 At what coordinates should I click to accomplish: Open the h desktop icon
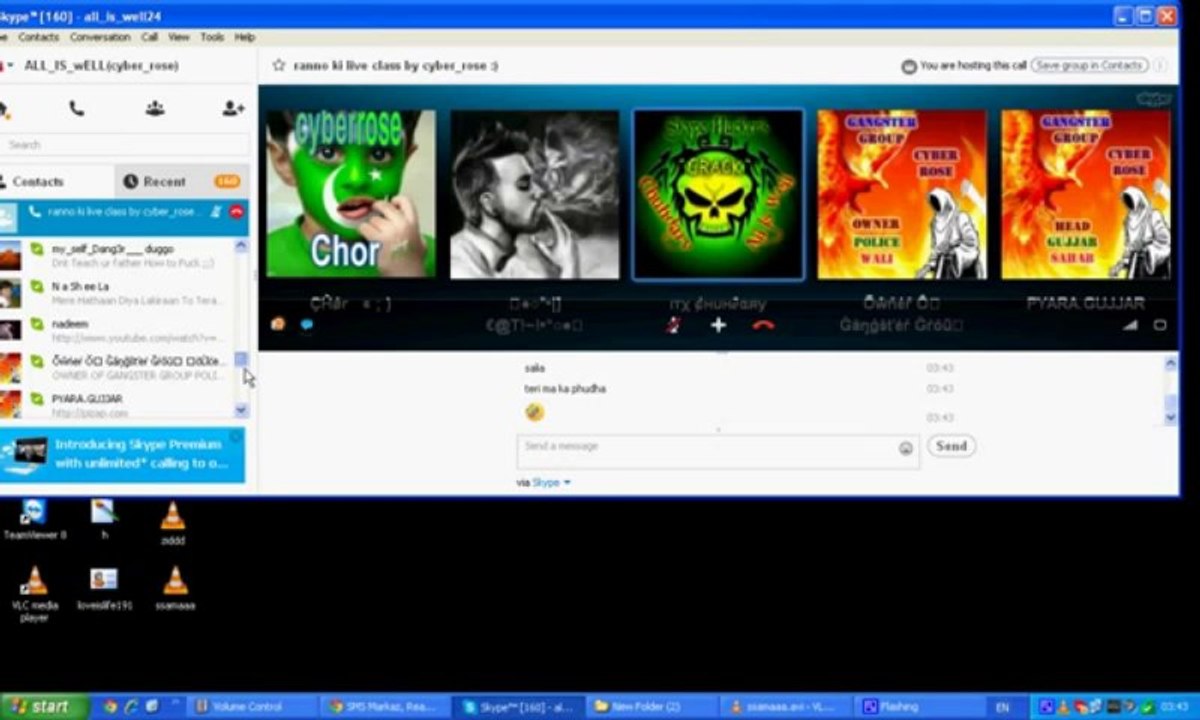104,519
